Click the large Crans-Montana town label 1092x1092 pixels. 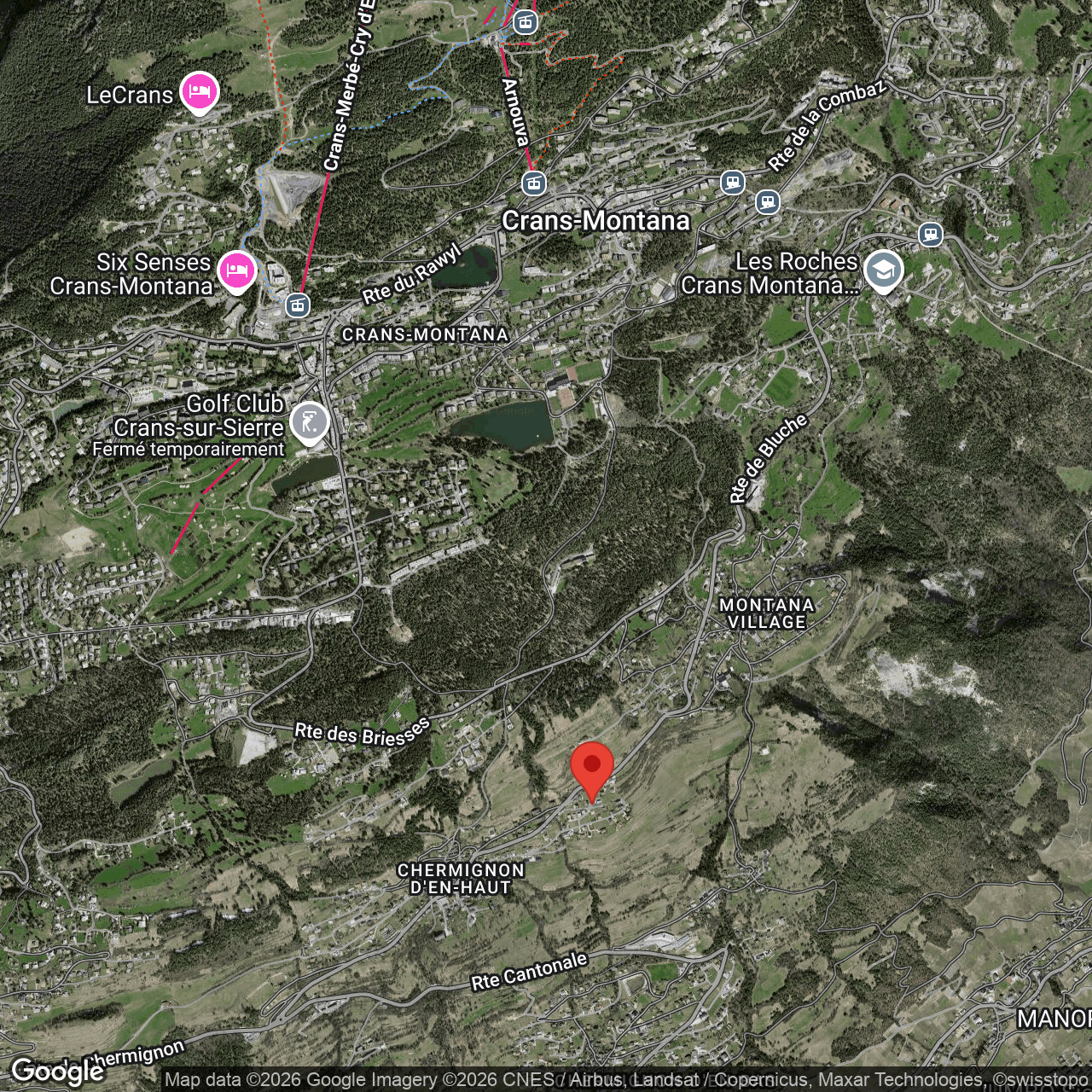pos(595,221)
